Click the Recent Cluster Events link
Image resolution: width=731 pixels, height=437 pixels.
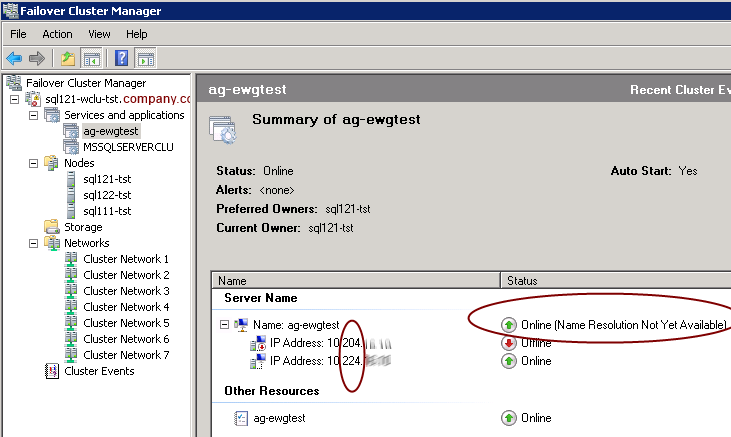click(680, 90)
